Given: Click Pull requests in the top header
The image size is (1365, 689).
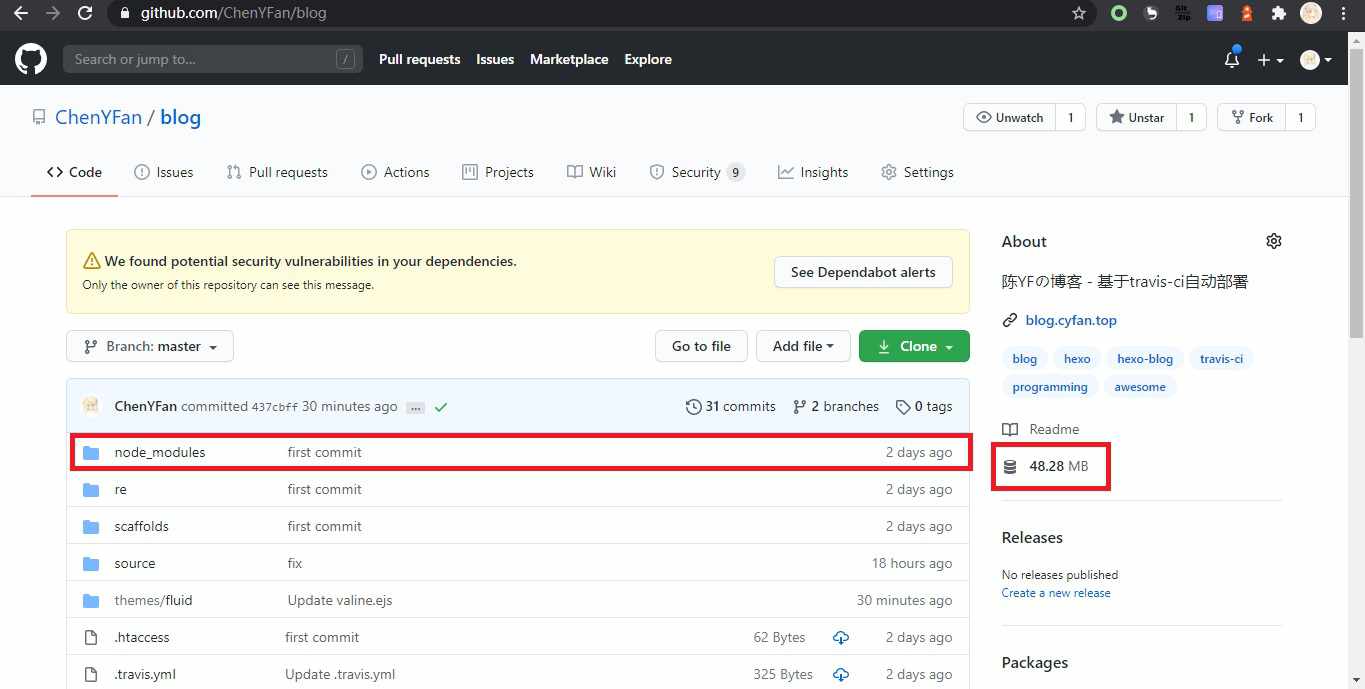Looking at the screenshot, I should coord(420,59).
